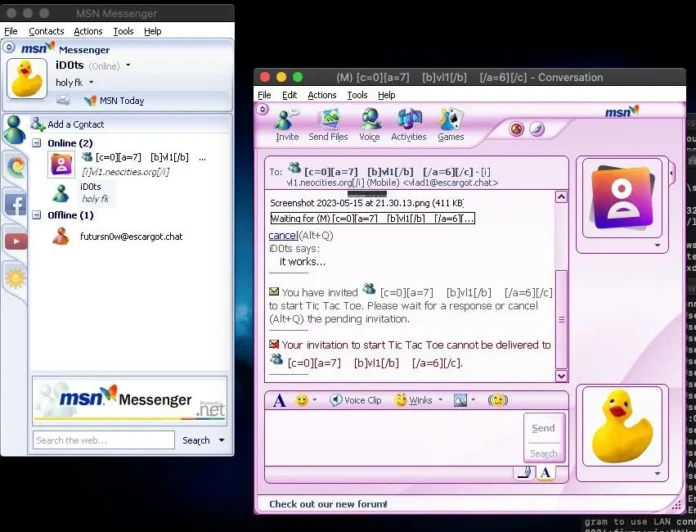The image size is (696, 532).
Task: Select iD0ts contact in Online group
Action: click(x=83, y=193)
